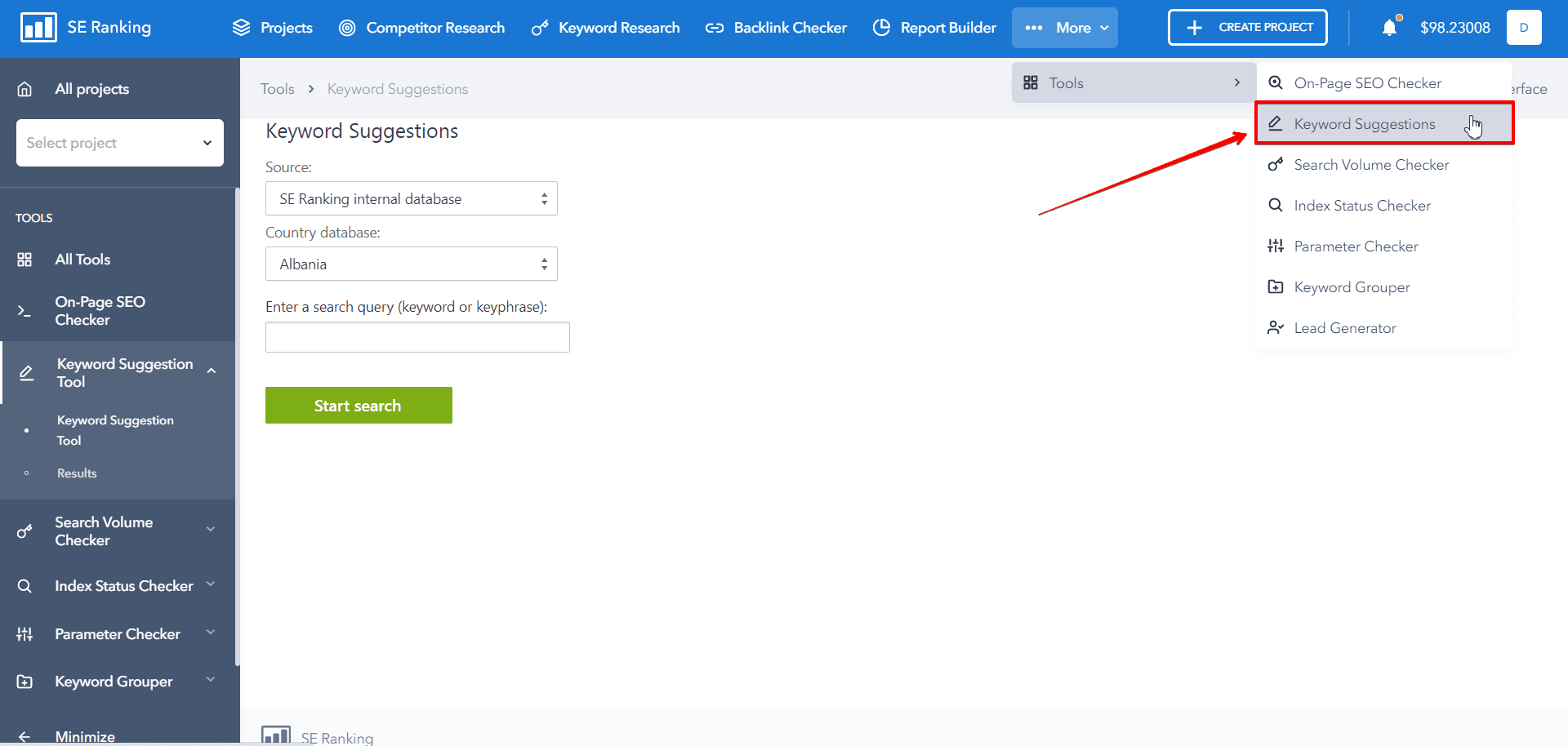Image resolution: width=1568 pixels, height=746 pixels.
Task: Click the Start search button
Action: tap(359, 405)
